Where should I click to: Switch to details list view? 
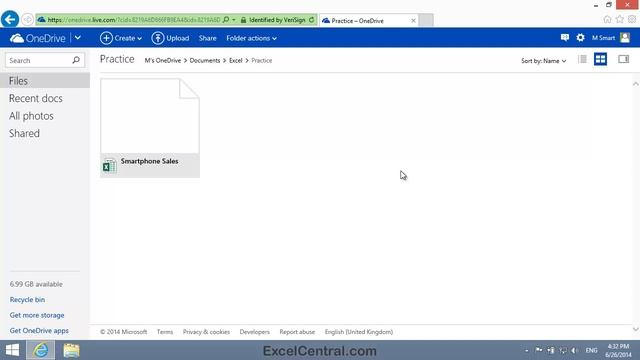(x=582, y=59)
